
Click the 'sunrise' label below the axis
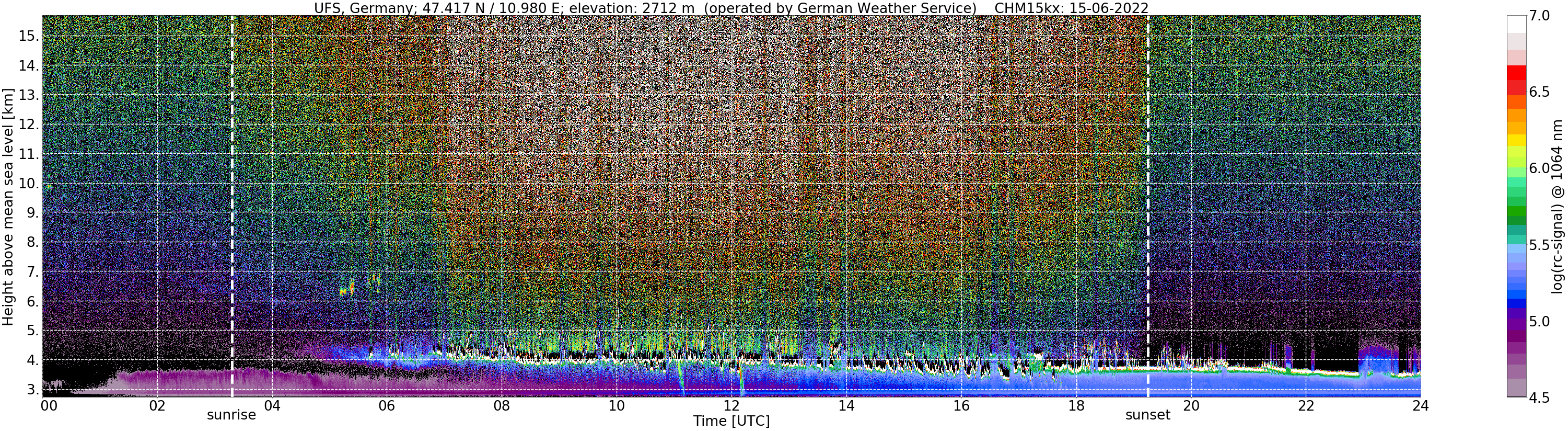point(231,416)
